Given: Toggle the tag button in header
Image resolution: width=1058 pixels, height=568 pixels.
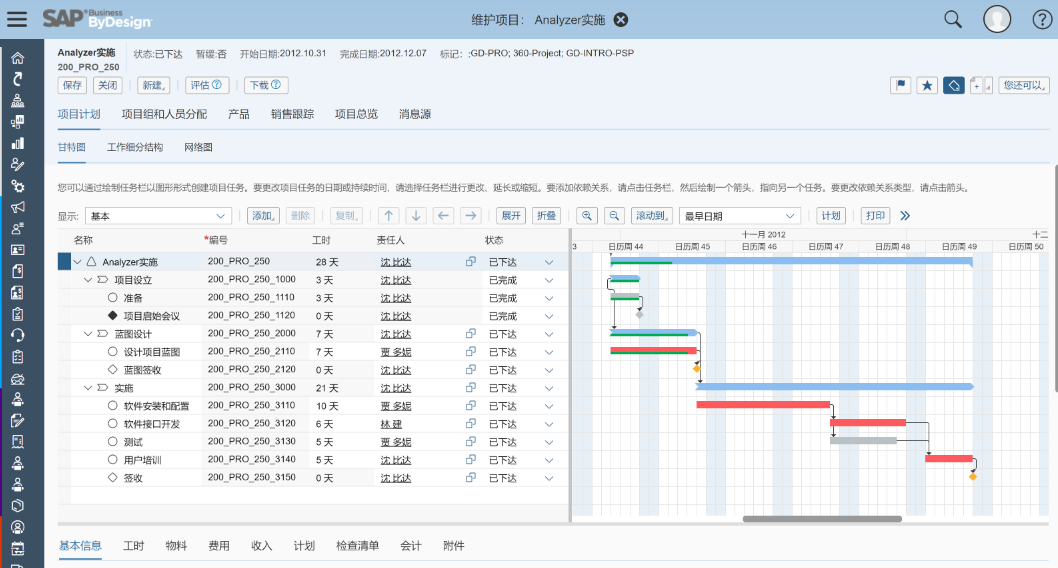Looking at the screenshot, I should click(x=954, y=86).
